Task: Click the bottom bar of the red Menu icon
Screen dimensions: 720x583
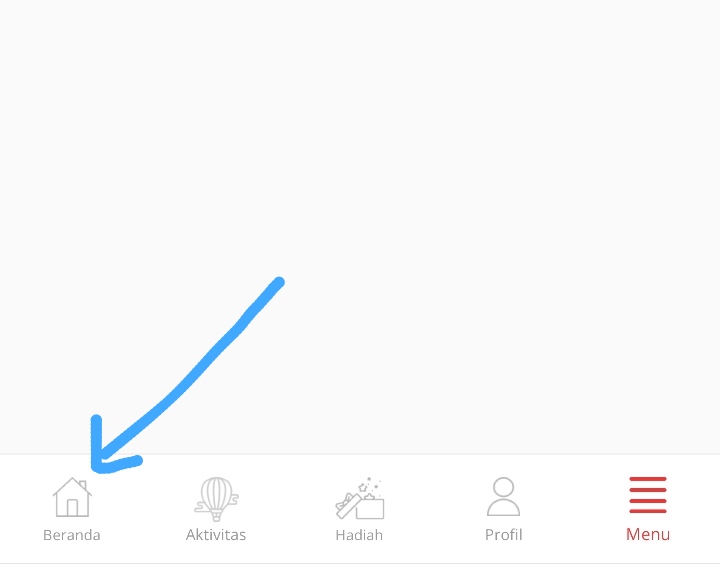Action: [648, 511]
